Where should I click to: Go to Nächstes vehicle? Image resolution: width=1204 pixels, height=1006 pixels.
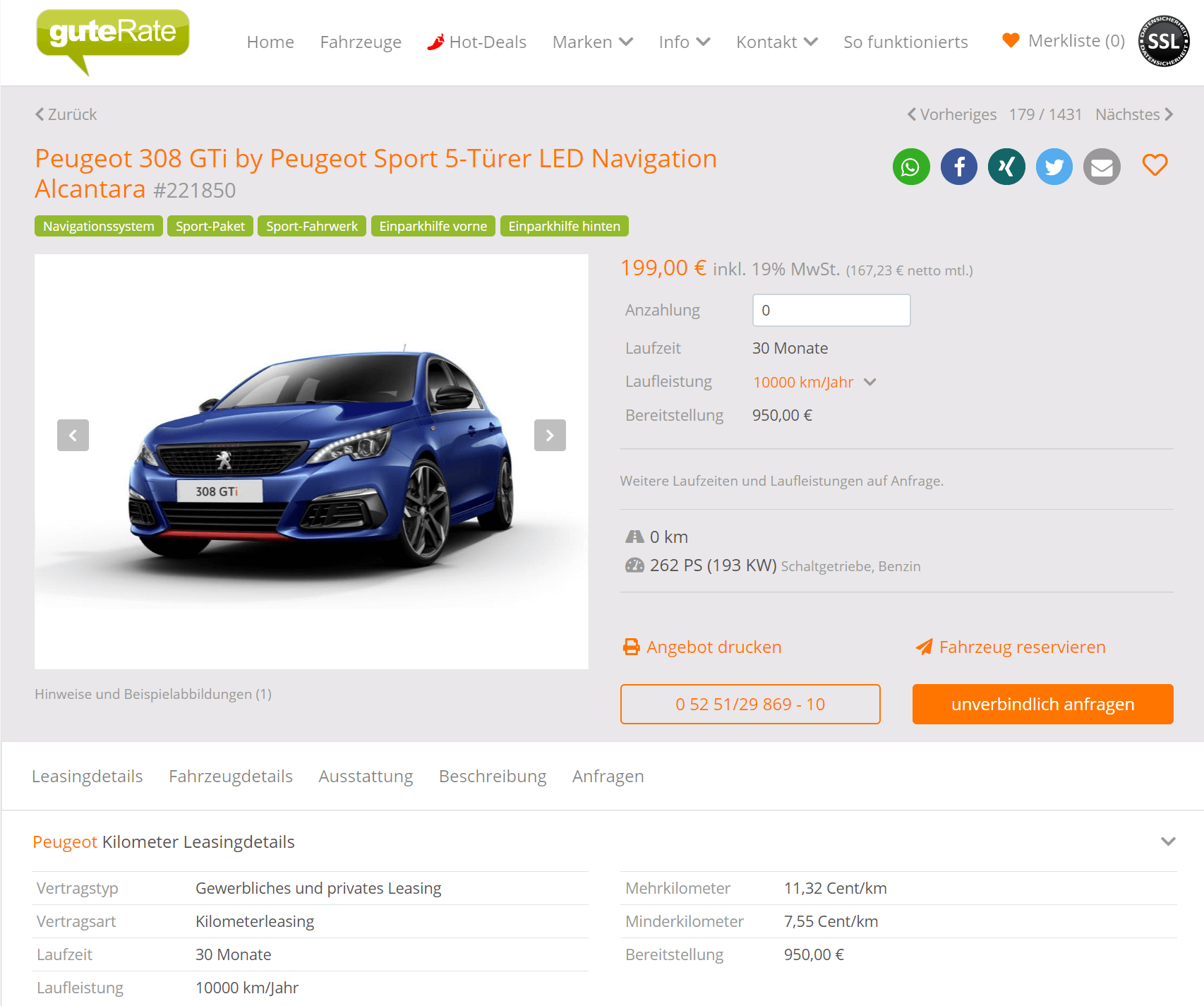(1134, 114)
